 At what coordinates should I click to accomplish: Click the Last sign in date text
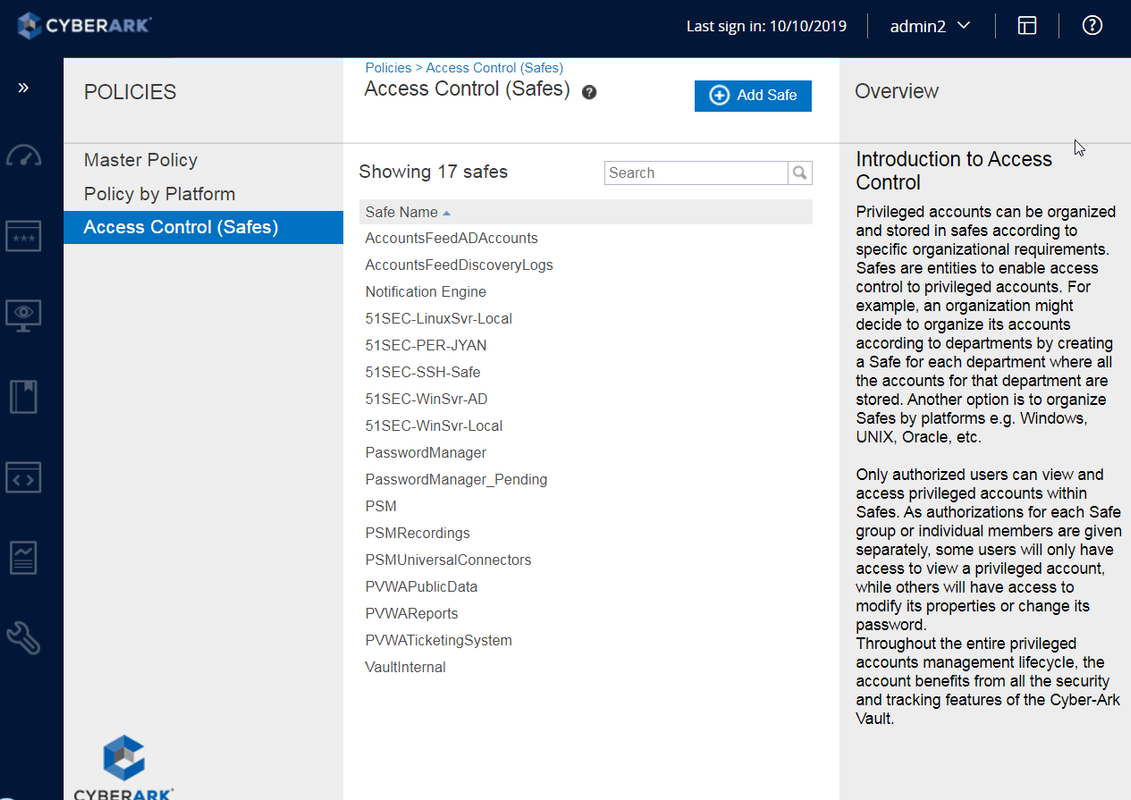[x=766, y=26]
